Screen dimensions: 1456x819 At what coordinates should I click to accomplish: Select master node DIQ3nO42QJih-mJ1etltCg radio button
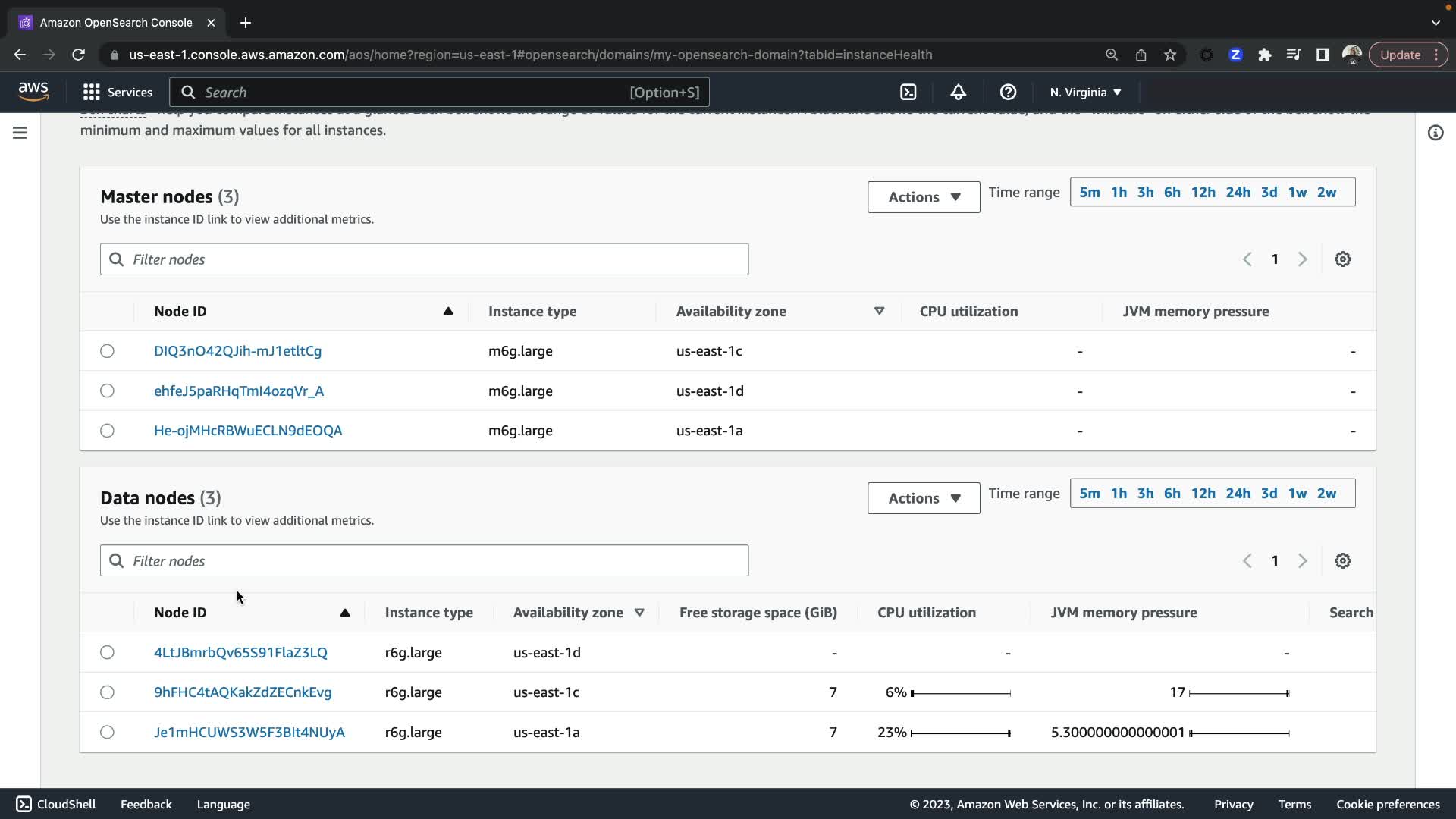108,351
